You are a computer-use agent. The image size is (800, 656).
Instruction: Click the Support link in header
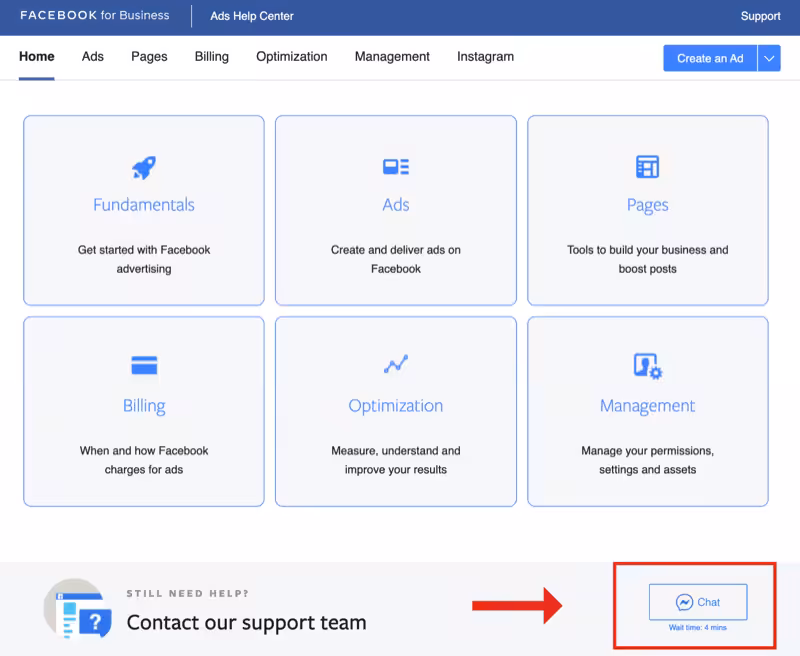click(760, 16)
